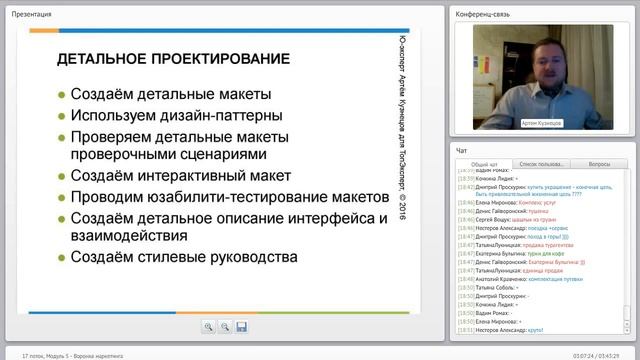Click Екатерина Булыгина's message турки для кофе
Screen dimensions: 640x360
pyautogui.click(x=511, y=253)
